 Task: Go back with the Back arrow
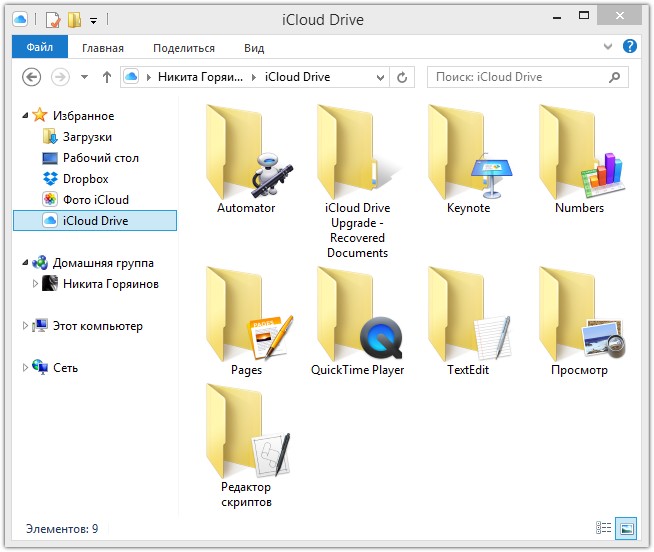click(x=31, y=77)
